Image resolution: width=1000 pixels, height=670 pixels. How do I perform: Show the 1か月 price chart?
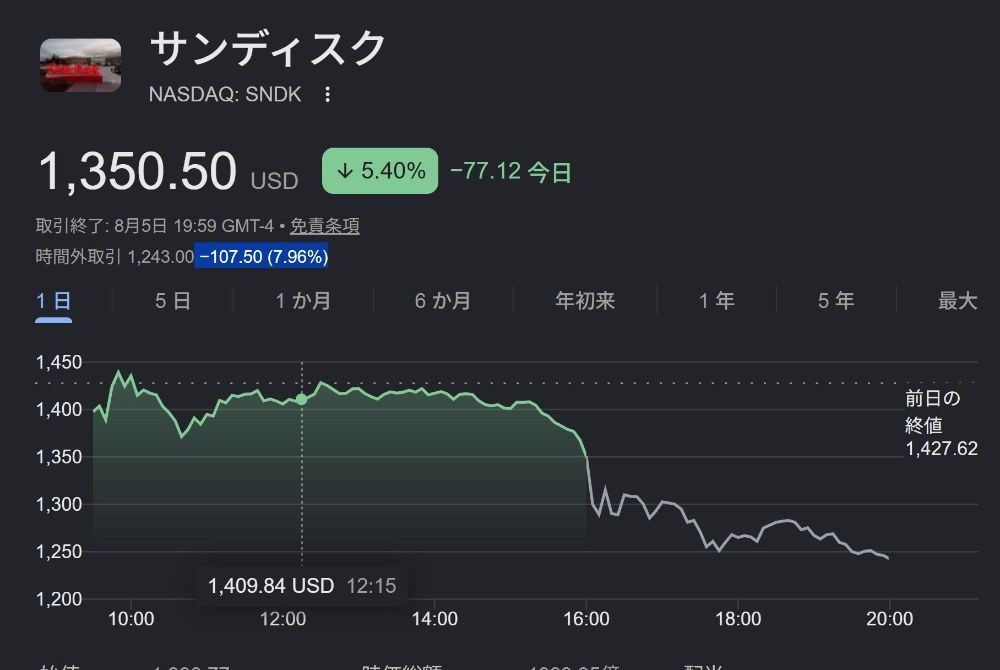point(303,301)
